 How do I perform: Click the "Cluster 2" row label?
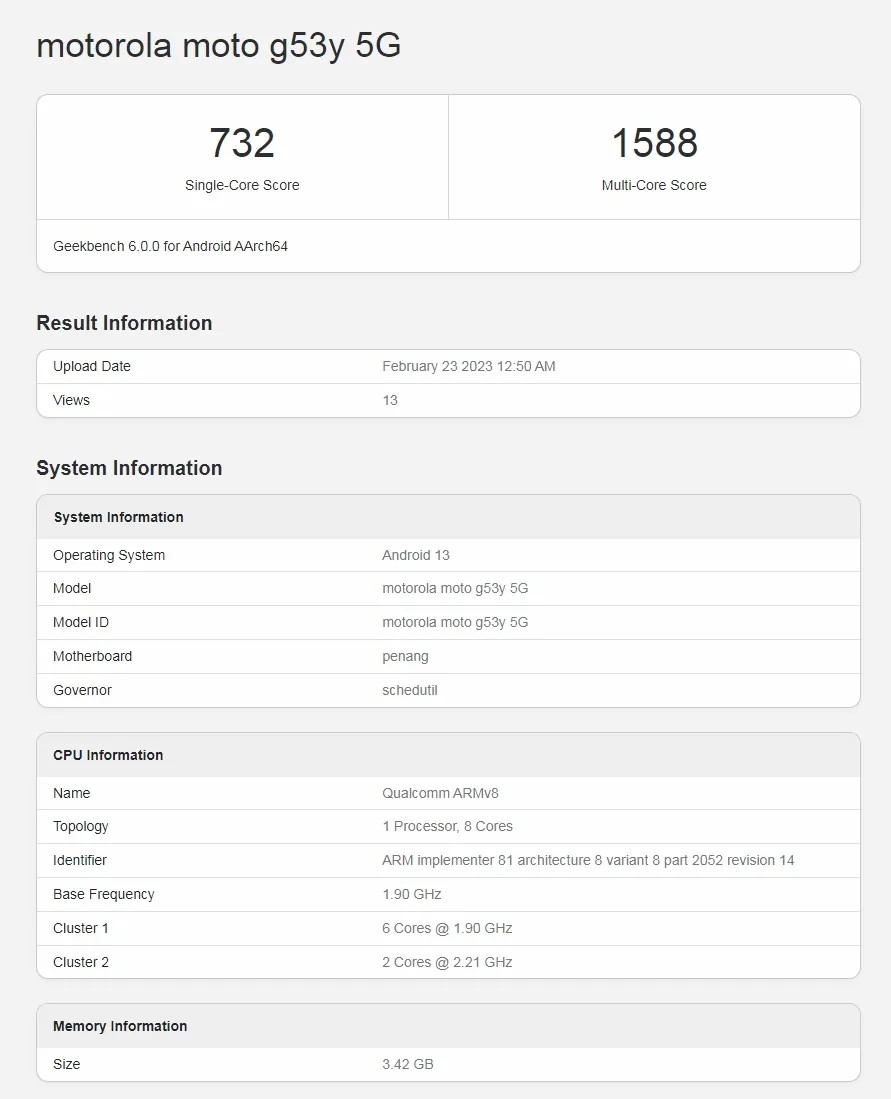81,962
